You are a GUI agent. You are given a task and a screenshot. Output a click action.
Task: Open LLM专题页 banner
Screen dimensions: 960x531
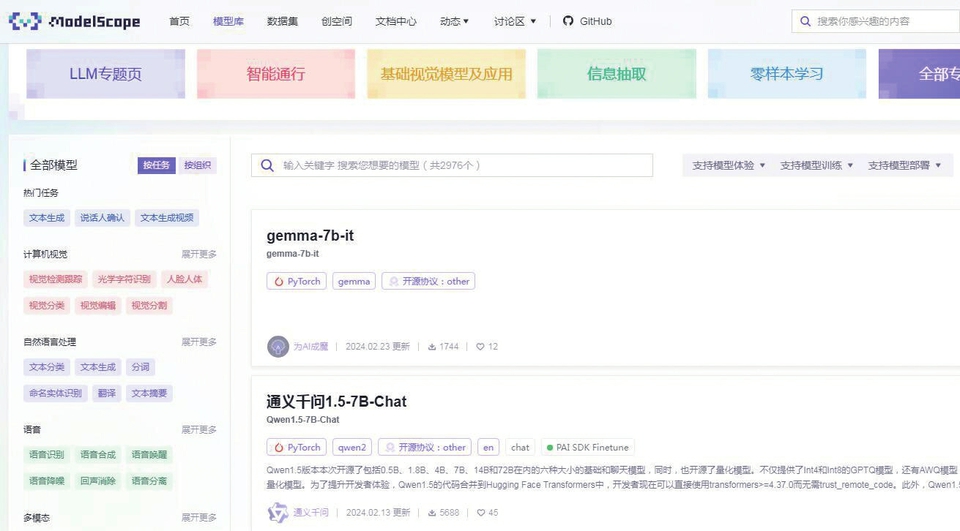tap(105, 74)
